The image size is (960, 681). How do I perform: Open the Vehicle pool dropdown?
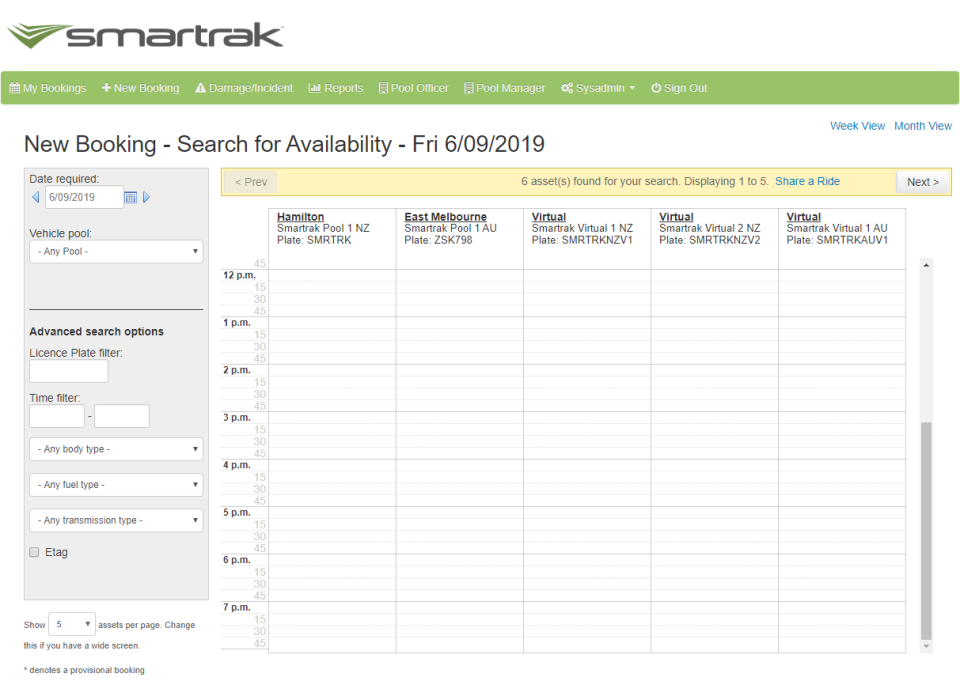(116, 252)
